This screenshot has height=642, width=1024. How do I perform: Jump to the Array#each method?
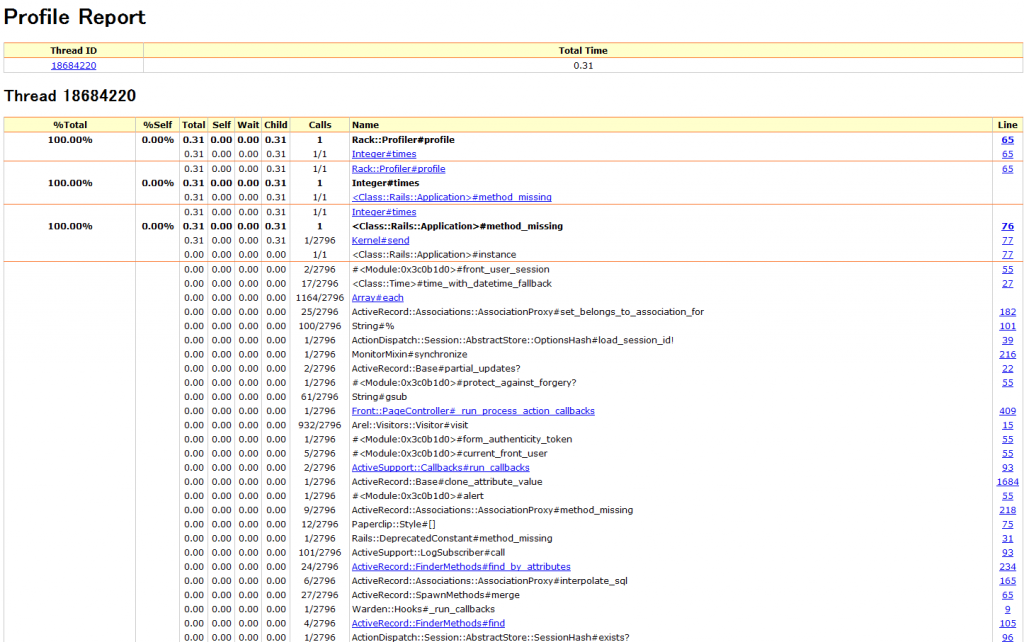[x=377, y=298]
